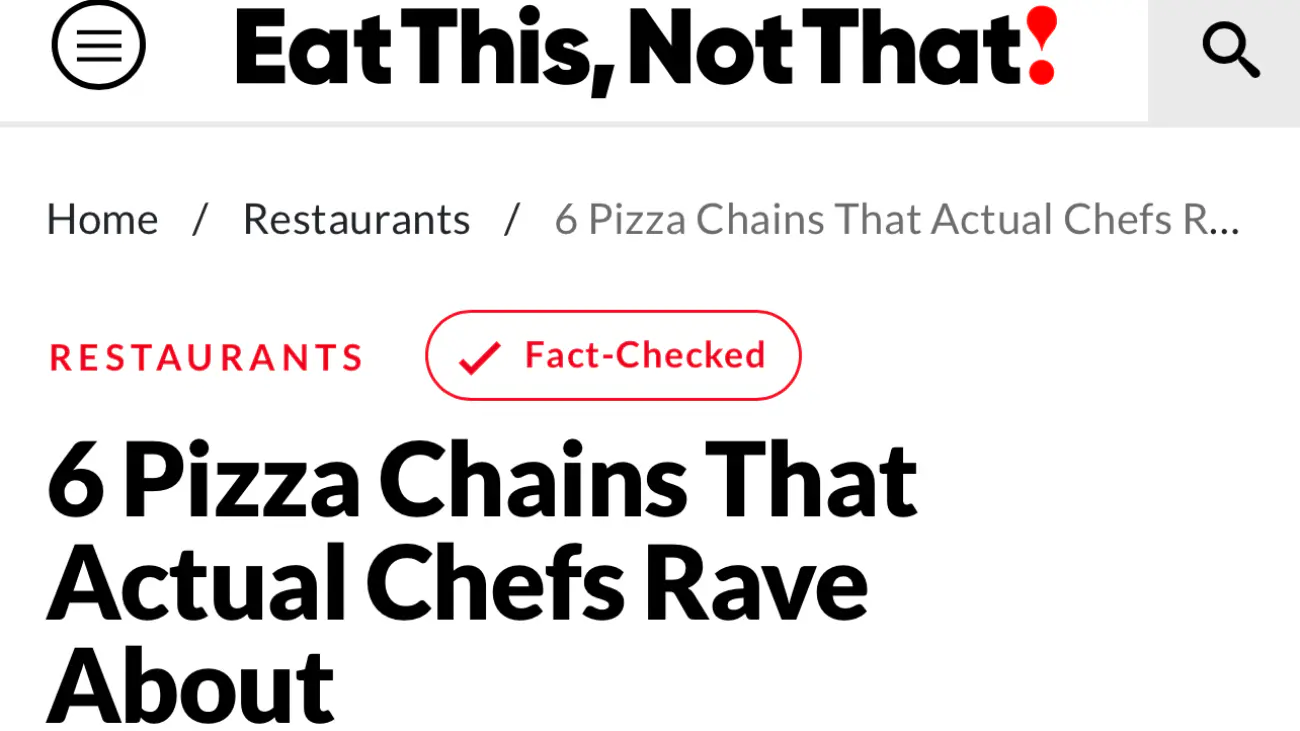Screen dimensions: 1300x731
Task: Click the slash separator after Home
Action: 200,220
